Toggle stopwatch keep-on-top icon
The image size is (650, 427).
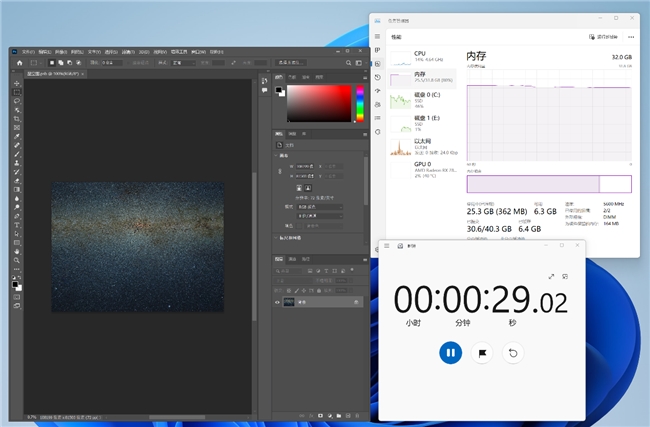point(565,277)
